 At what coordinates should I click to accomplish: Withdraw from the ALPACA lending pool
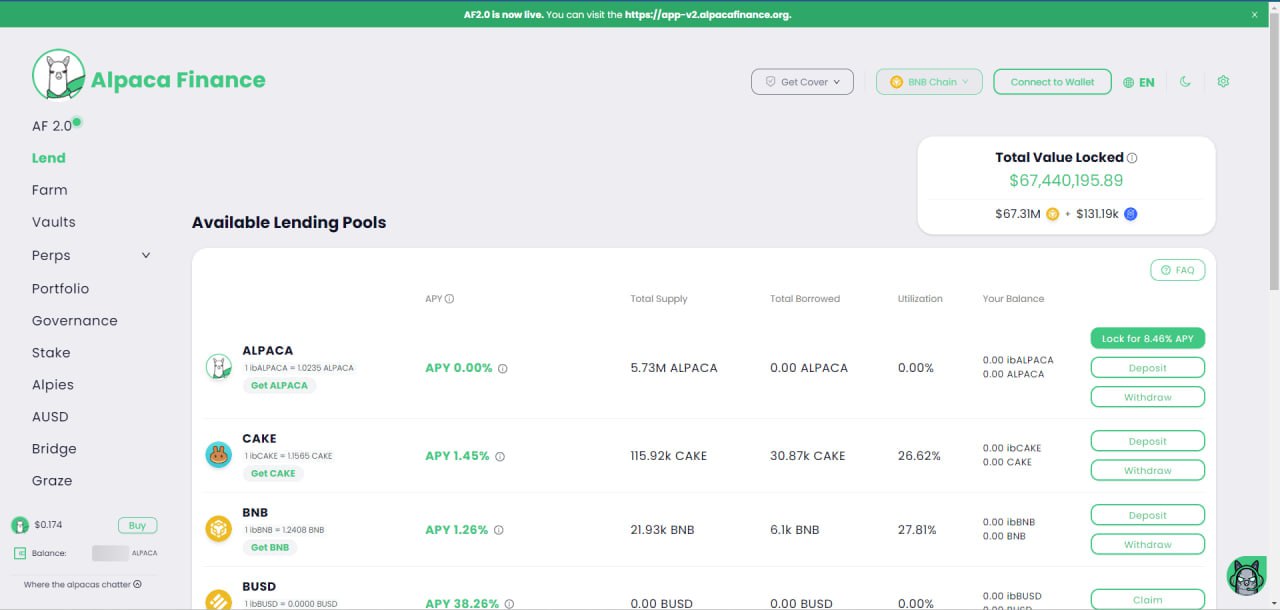pos(1147,397)
